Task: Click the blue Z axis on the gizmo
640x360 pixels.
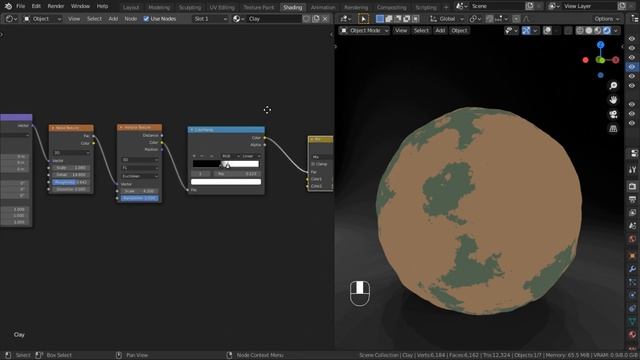Action: (600, 44)
